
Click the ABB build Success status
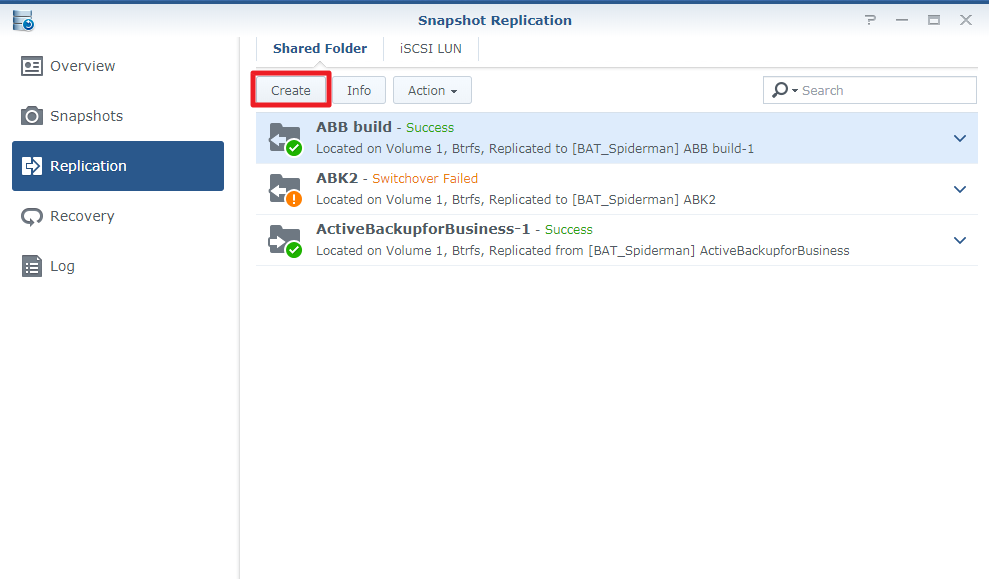pyautogui.click(x=430, y=127)
